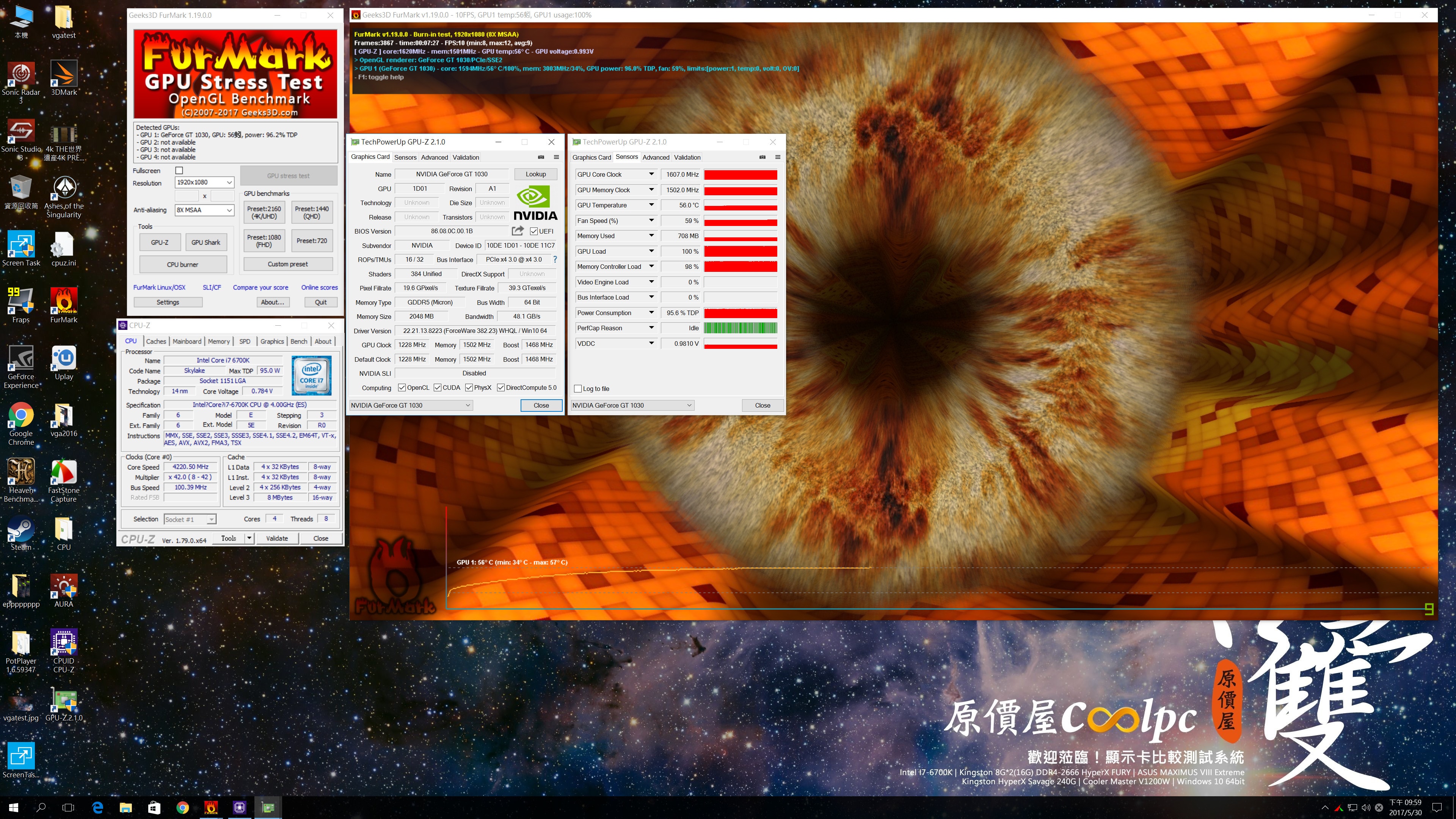Open CPUID CPU-Z desktop shortcut
The height and width of the screenshot is (819, 1456).
[64, 651]
